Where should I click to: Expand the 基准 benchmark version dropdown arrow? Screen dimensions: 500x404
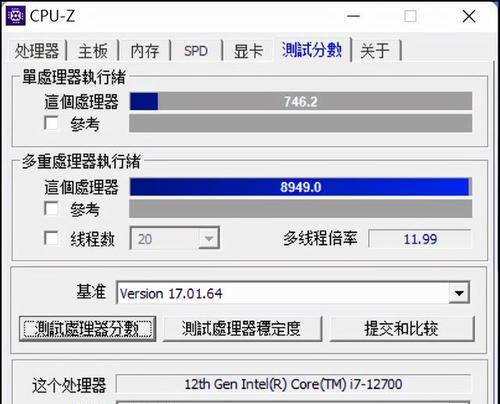(459, 293)
